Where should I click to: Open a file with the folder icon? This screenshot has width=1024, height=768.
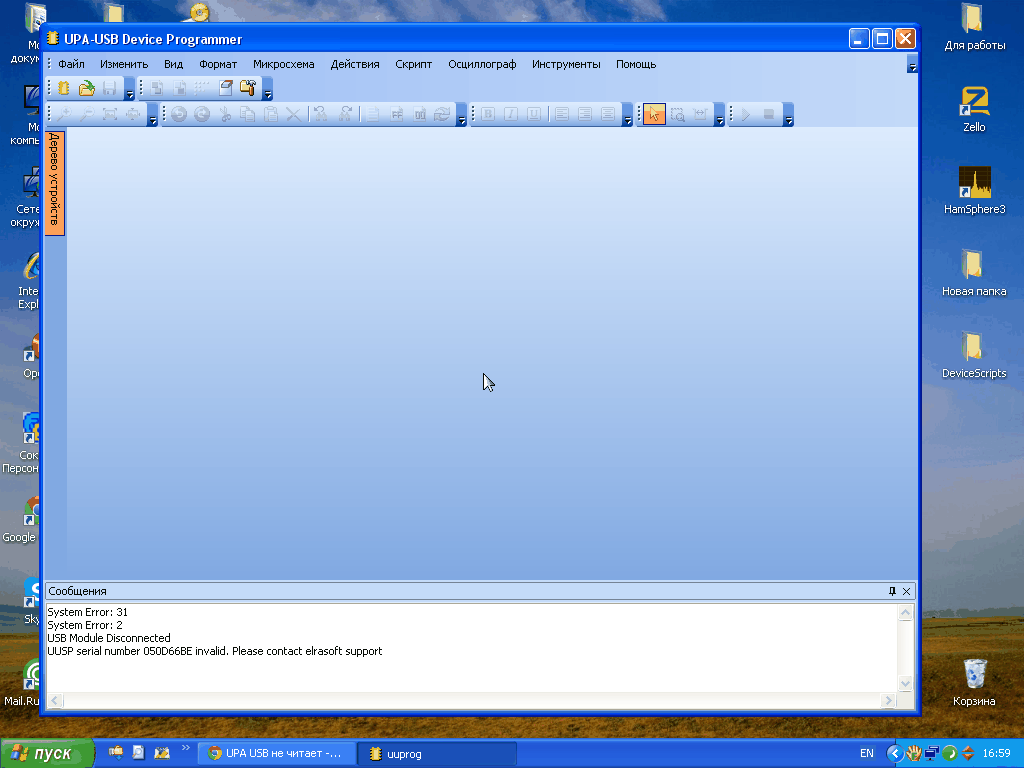coord(86,88)
